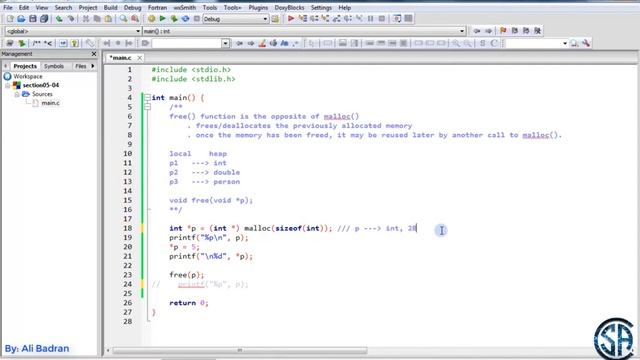
Task: Open dropdown beside the search wrench
Action: click(565, 43)
